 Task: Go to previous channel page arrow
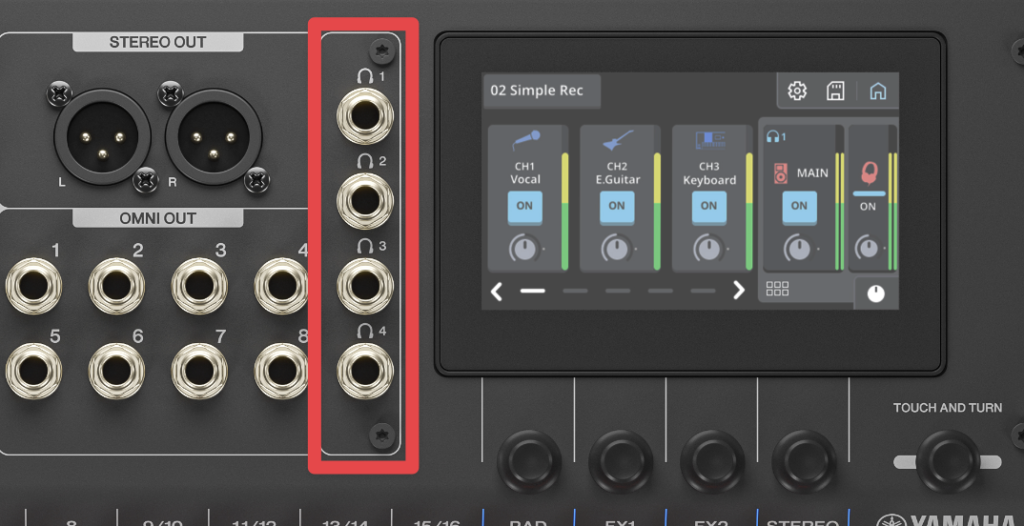497,291
